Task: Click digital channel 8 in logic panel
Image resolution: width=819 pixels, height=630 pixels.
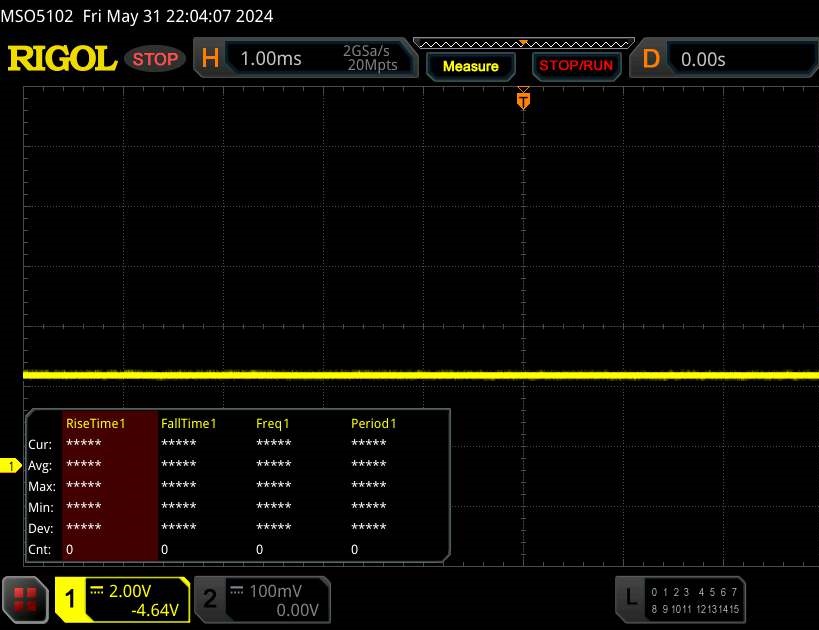Action: pos(654,609)
